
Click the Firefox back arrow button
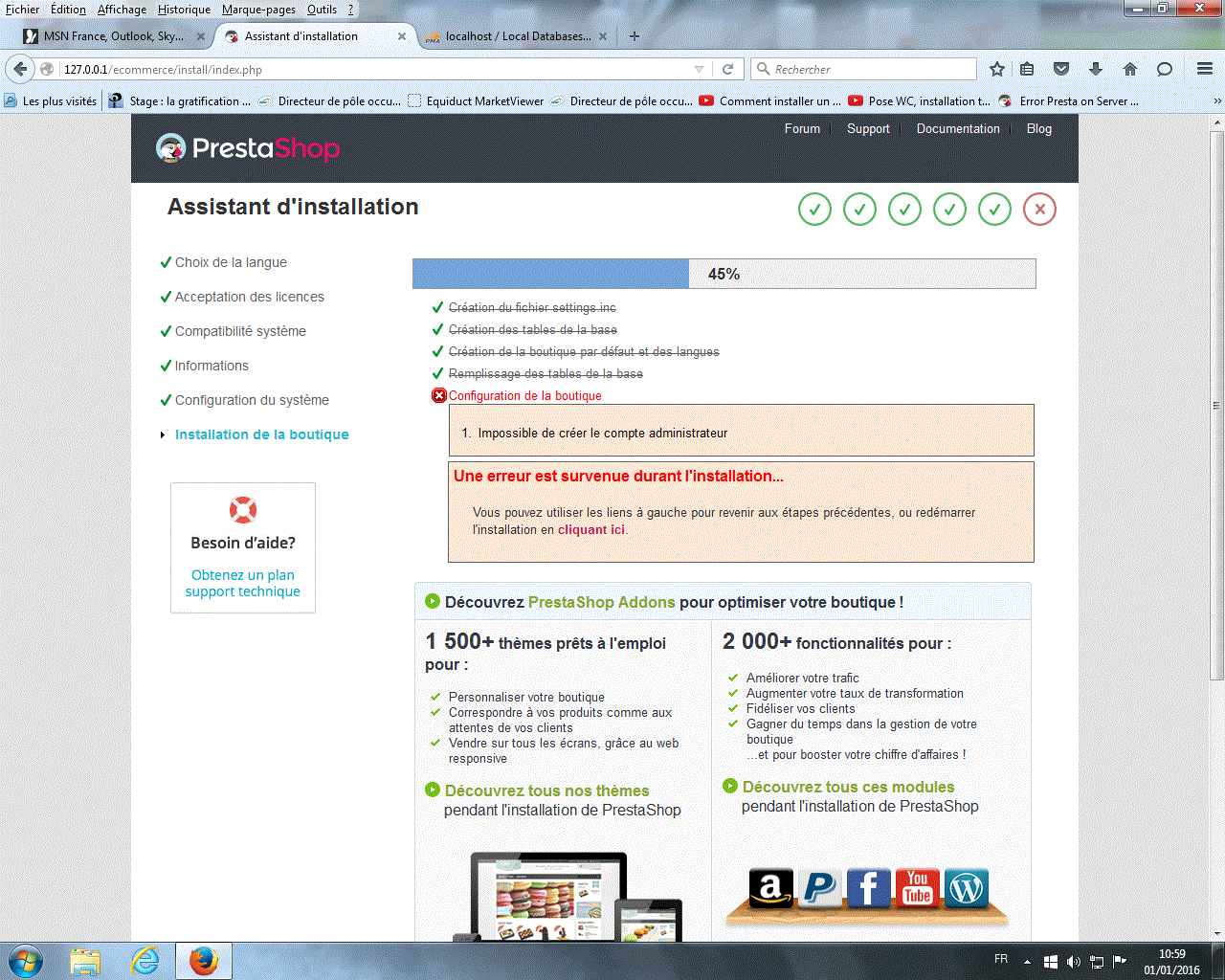[20, 69]
